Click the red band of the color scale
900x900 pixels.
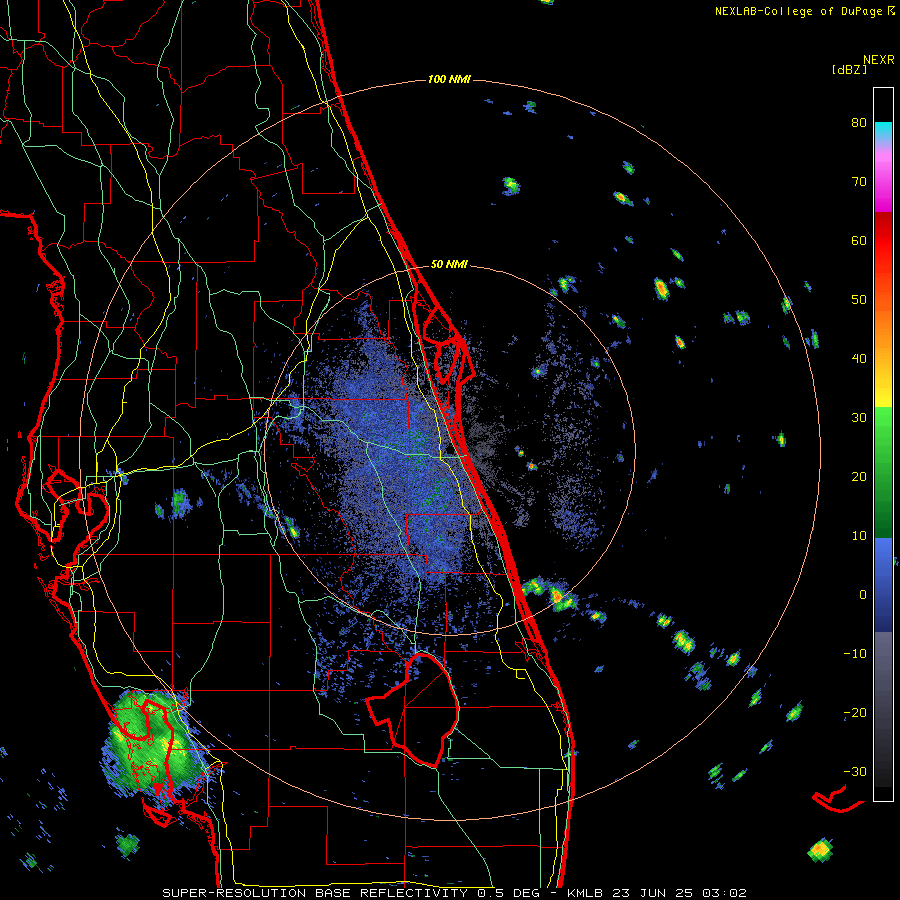pyautogui.click(x=883, y=235)
